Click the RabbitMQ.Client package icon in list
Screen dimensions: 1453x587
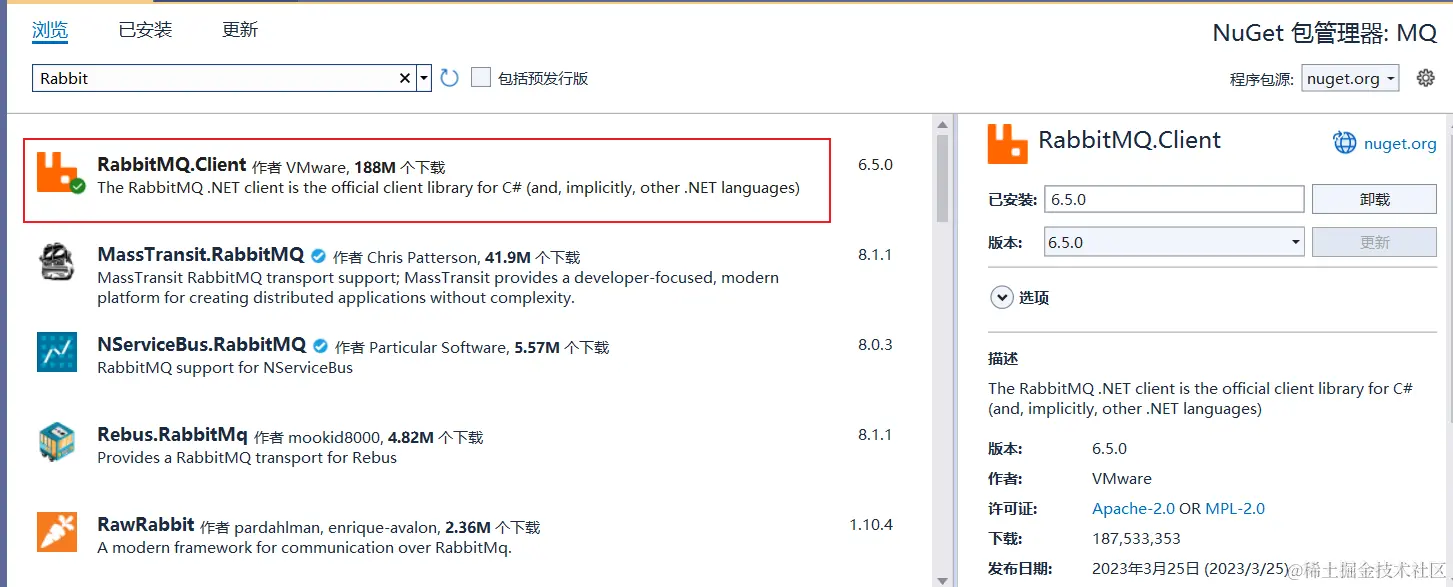coord(58,172)
